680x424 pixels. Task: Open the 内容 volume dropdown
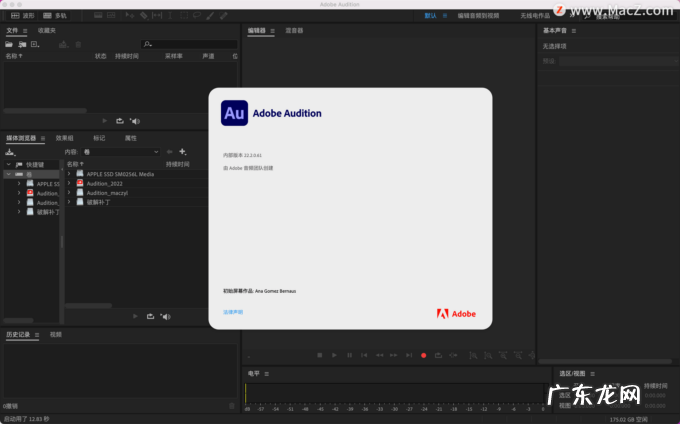coord(120,151)
